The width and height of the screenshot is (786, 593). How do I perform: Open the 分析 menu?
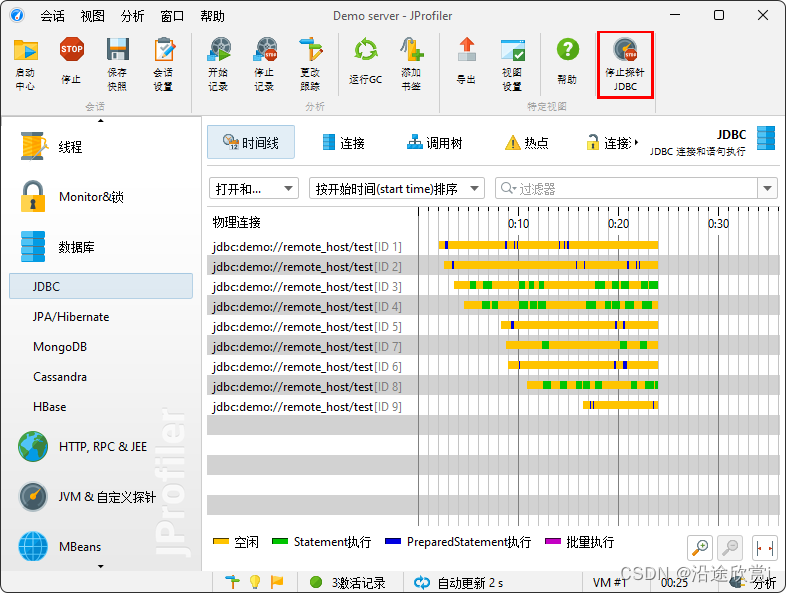point(132,16)
